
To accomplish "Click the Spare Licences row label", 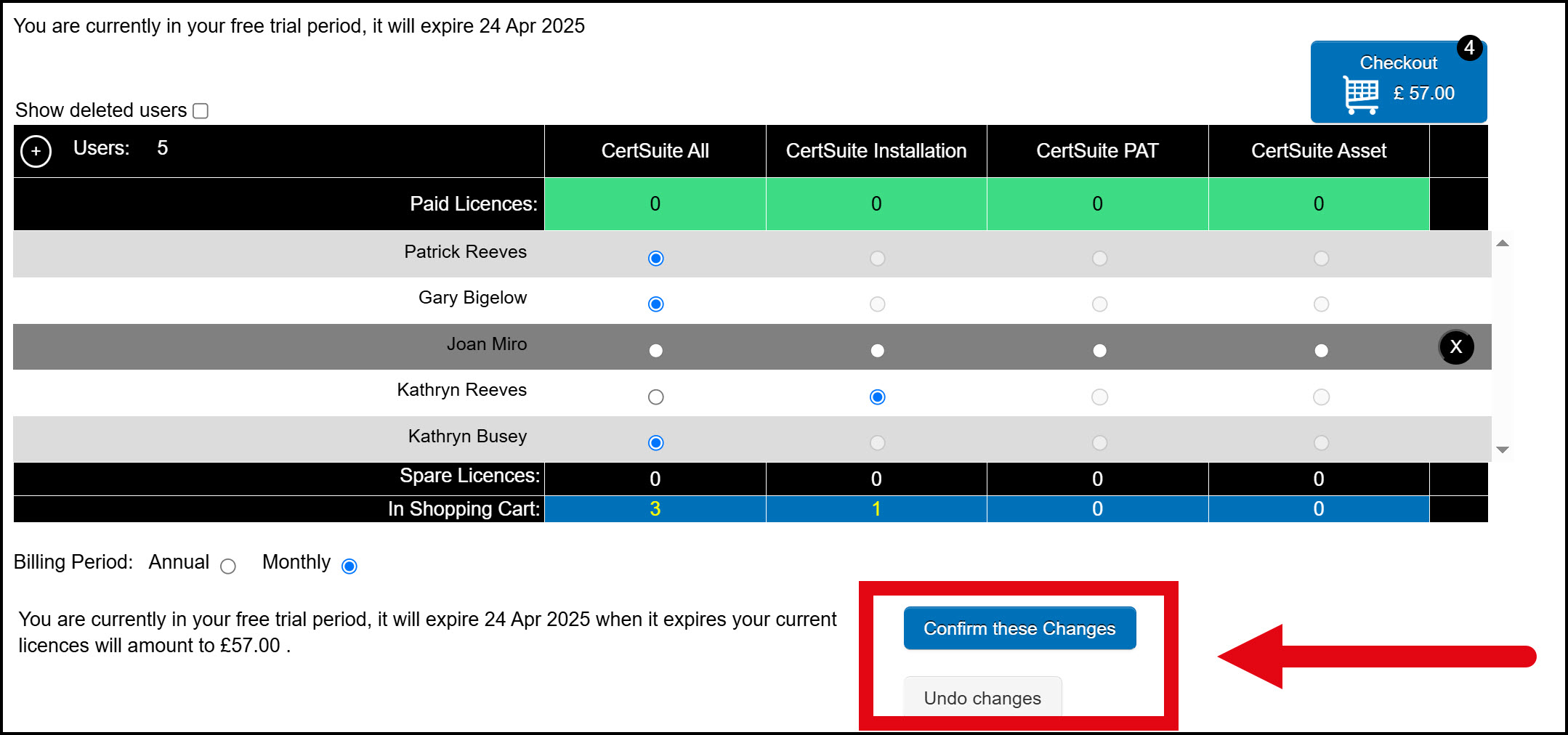I will click(x=470, y=476).
